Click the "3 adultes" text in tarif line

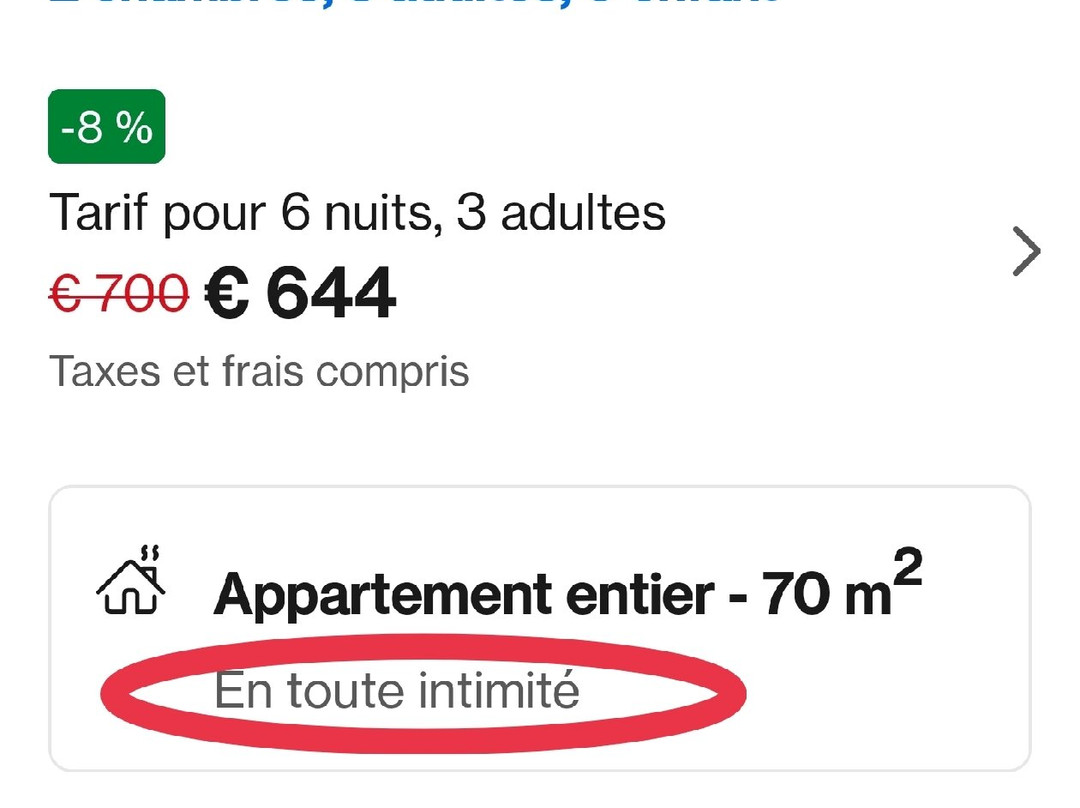(561, 213)
